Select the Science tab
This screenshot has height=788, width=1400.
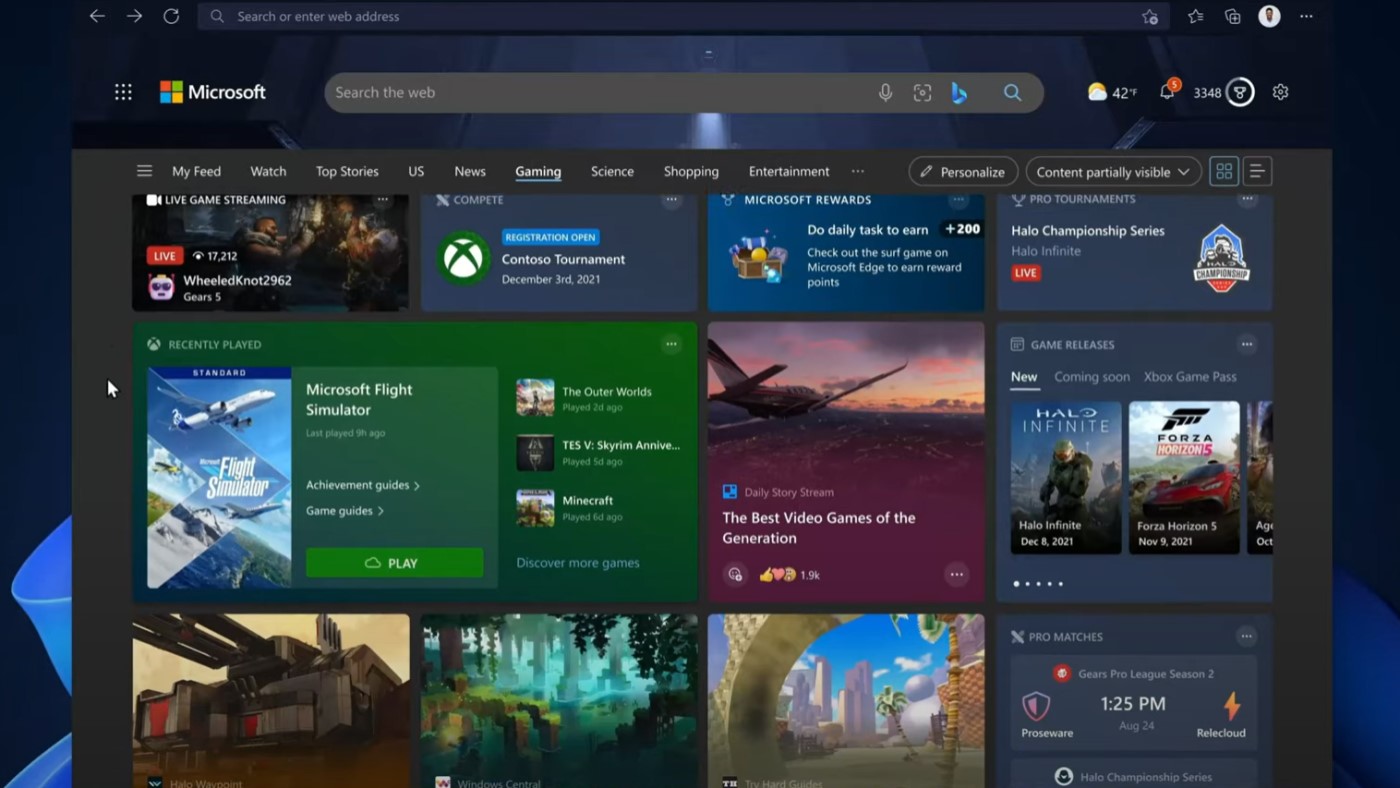[612, 171]
